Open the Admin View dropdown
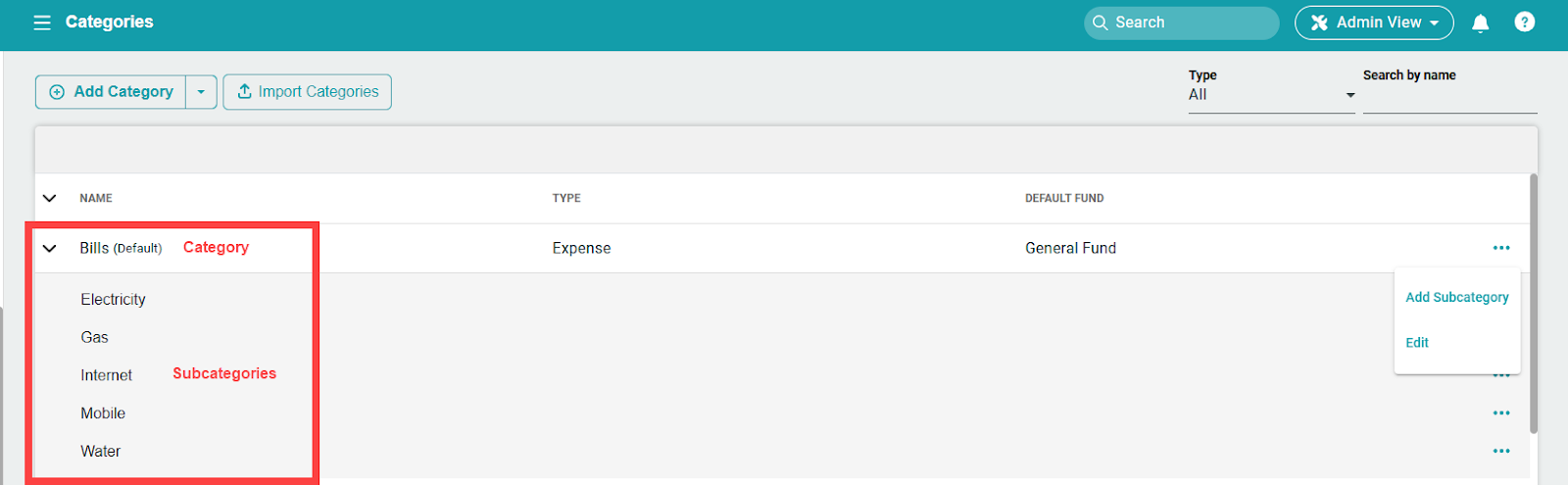The height and width of the screenshot is (485, 1568). [1374, 23]
